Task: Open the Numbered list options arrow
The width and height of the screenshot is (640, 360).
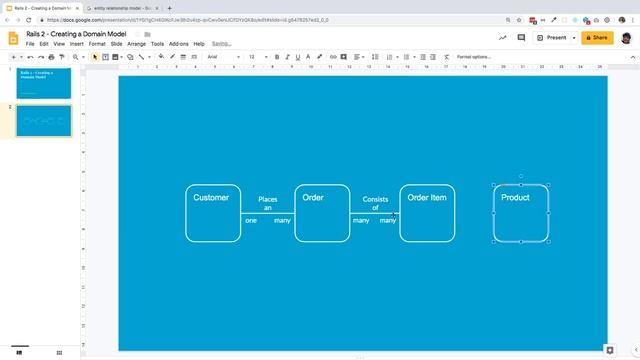Action: [x=397, y=57]
